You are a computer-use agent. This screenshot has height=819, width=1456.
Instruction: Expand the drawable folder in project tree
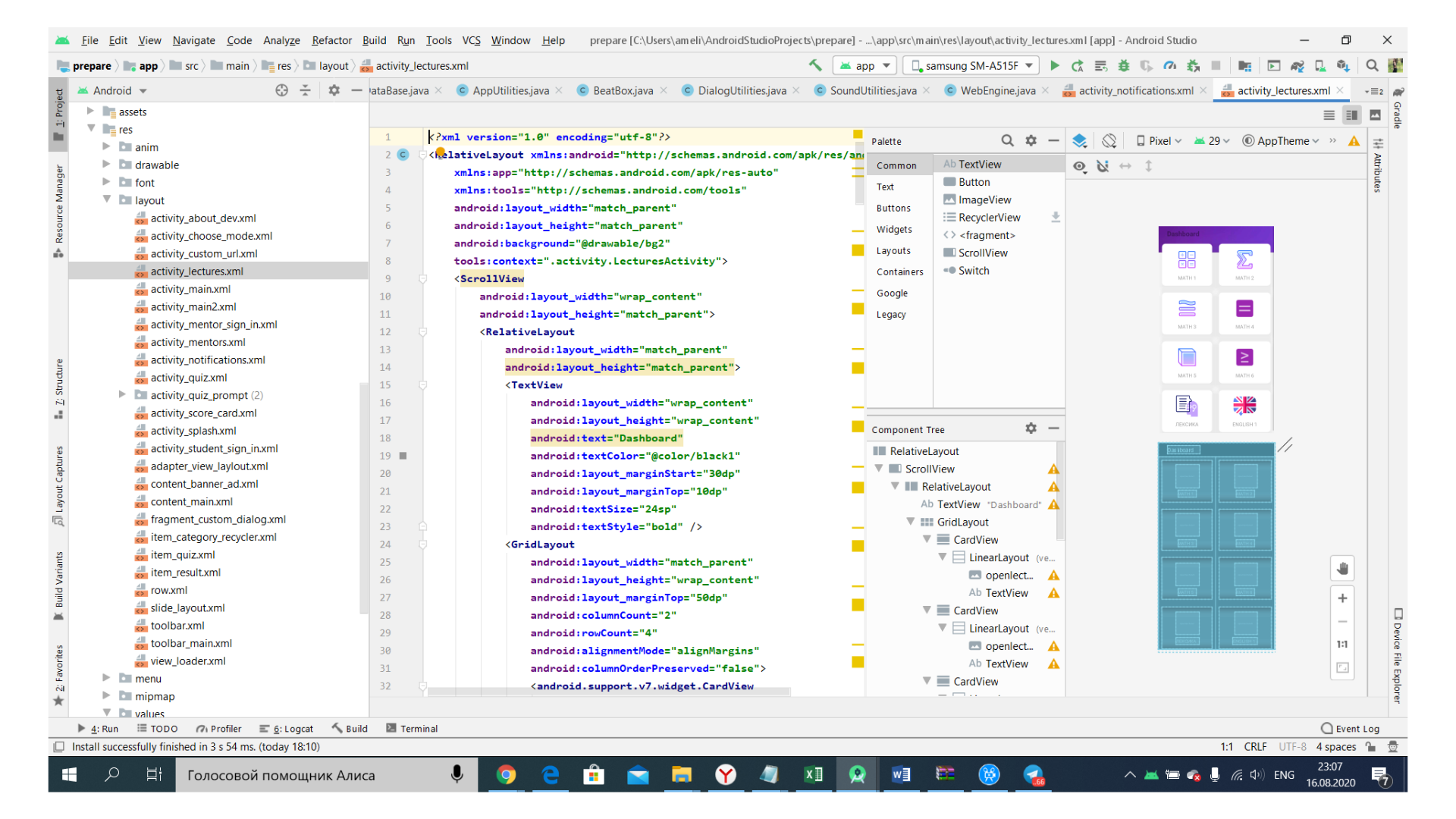(x=107, y=165)
